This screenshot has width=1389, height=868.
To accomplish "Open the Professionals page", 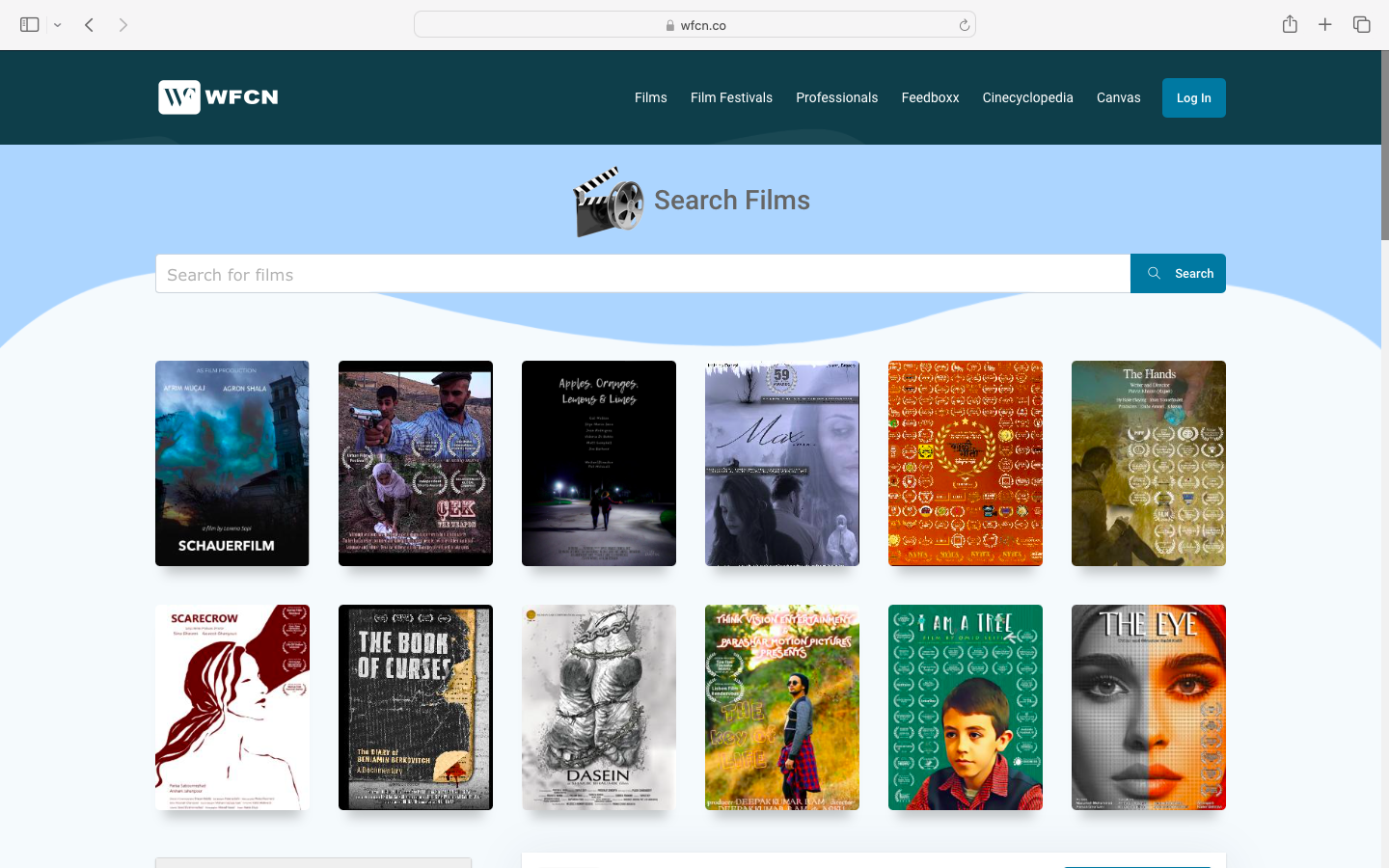I will click(x=836, y=97).
